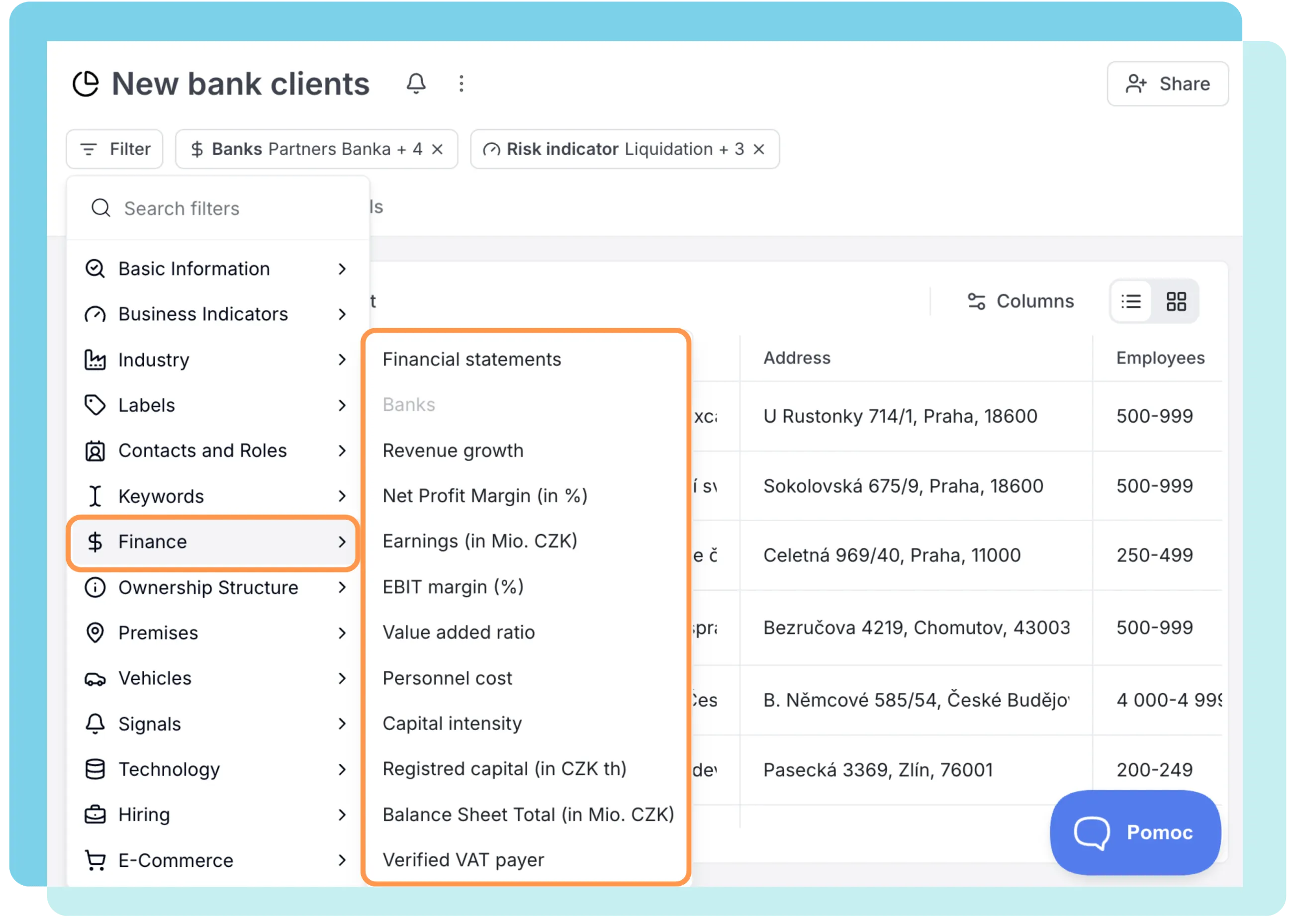Select the Finance dollar icon in sidebar
The image size is (1293, 924).
pyautogui.click(x=95, y=542)
